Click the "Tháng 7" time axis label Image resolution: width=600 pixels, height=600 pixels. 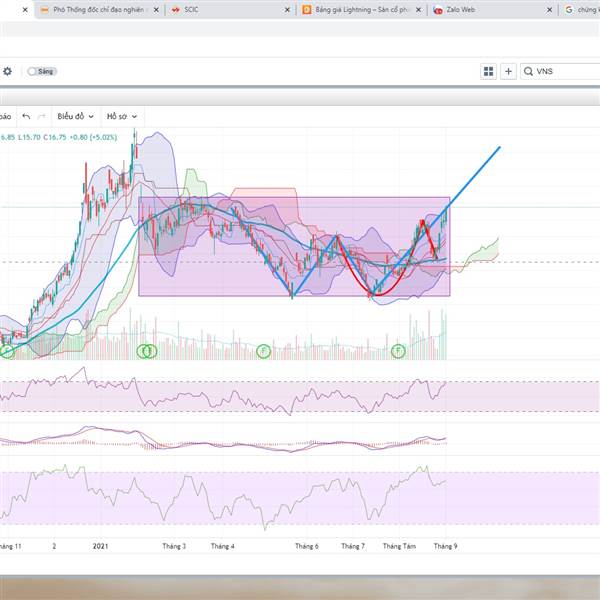(353, 546)
